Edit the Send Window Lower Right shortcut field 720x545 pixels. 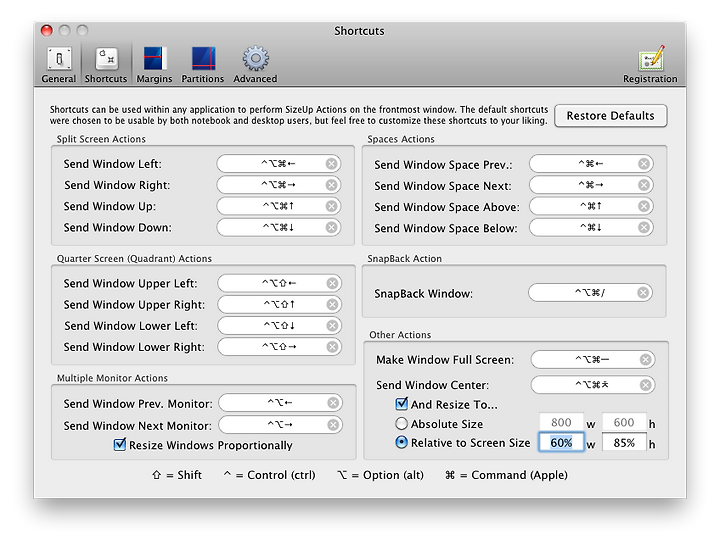[x=280, y=347]
